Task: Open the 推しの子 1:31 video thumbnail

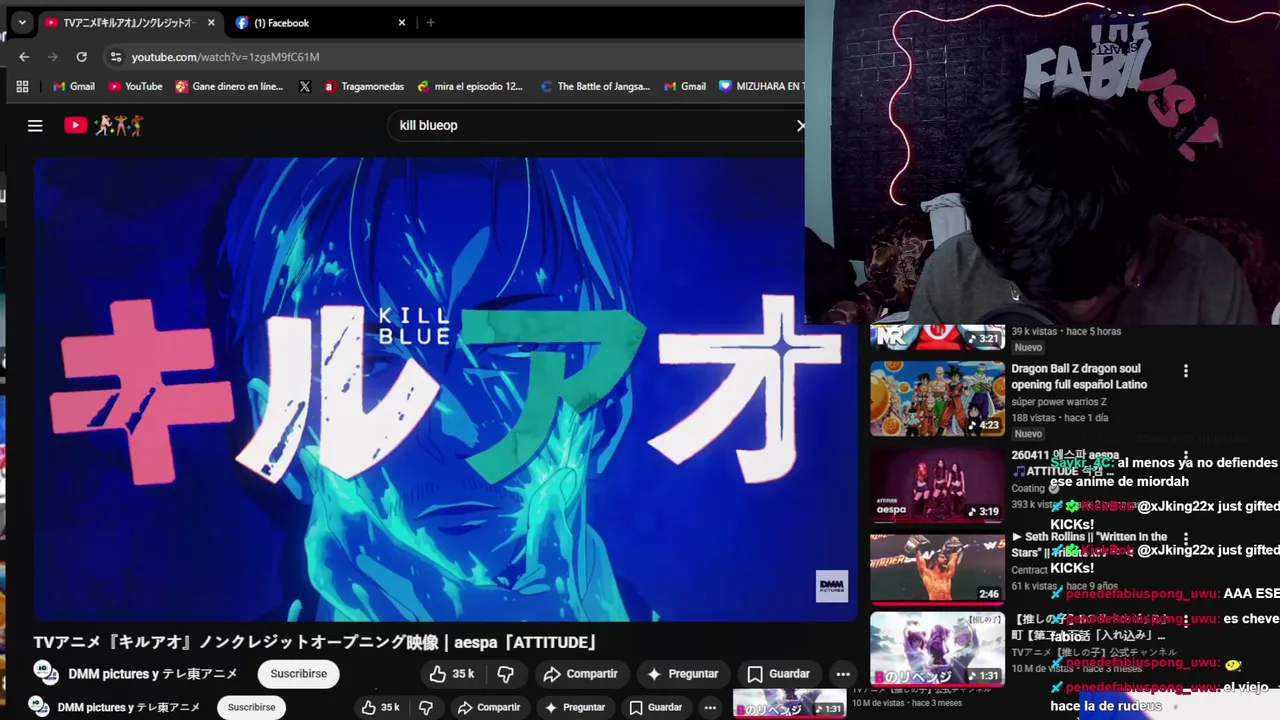Action: 937,648
